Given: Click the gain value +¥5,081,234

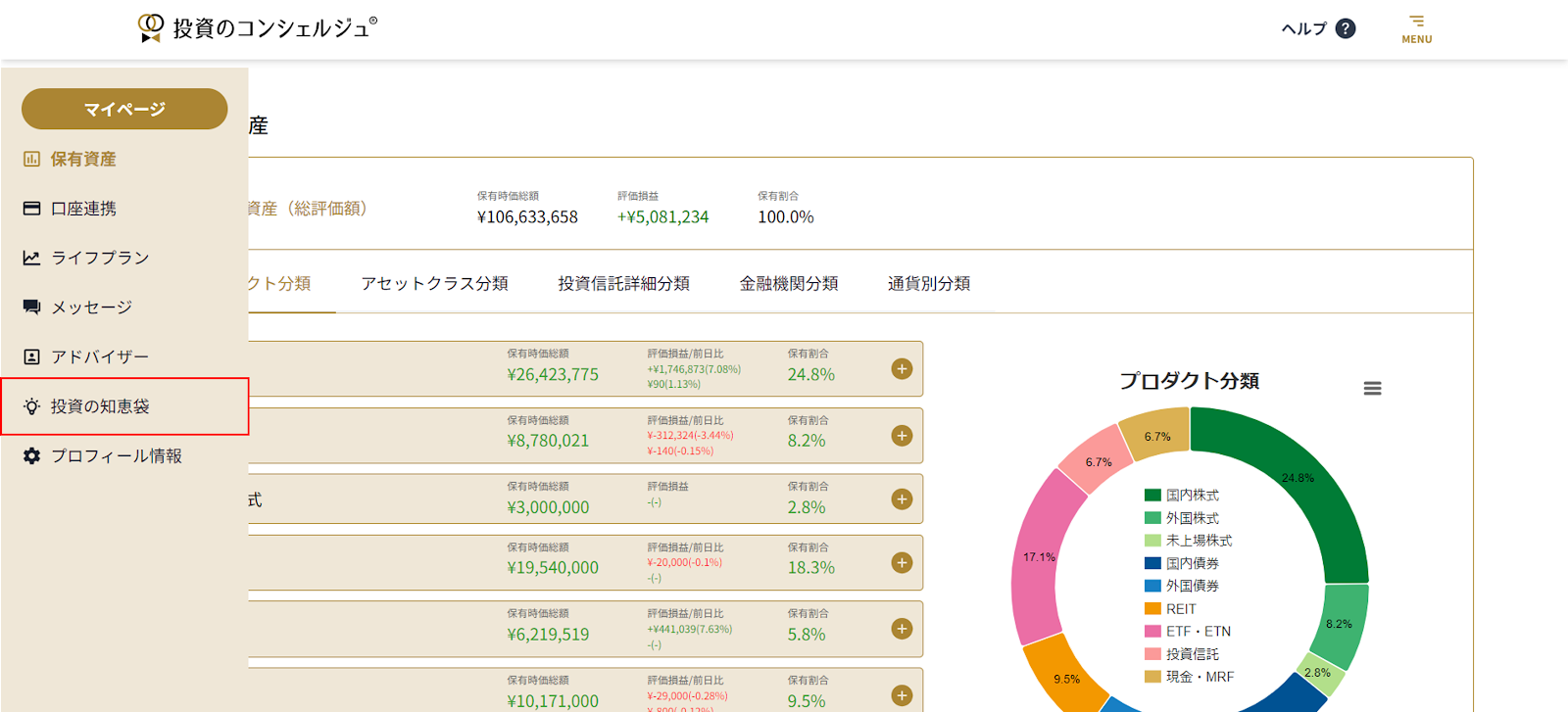Looking at the screenshot, I should 662,217.
